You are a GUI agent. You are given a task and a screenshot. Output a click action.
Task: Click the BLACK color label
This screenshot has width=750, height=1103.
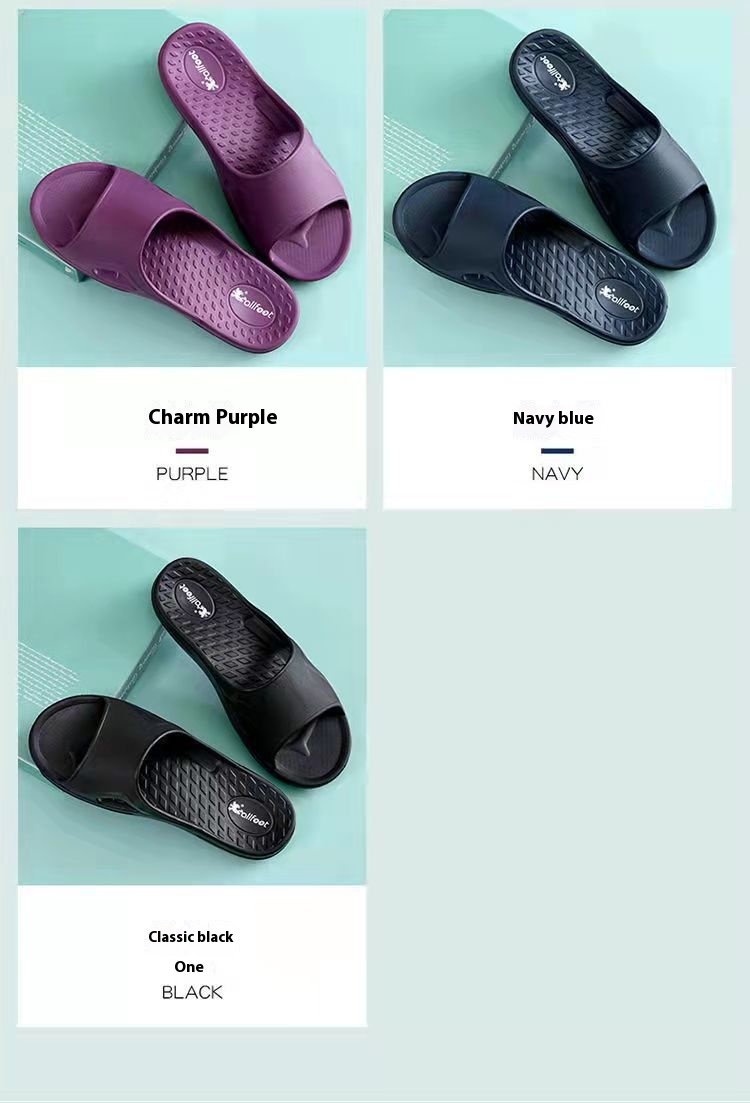point(192,993)
